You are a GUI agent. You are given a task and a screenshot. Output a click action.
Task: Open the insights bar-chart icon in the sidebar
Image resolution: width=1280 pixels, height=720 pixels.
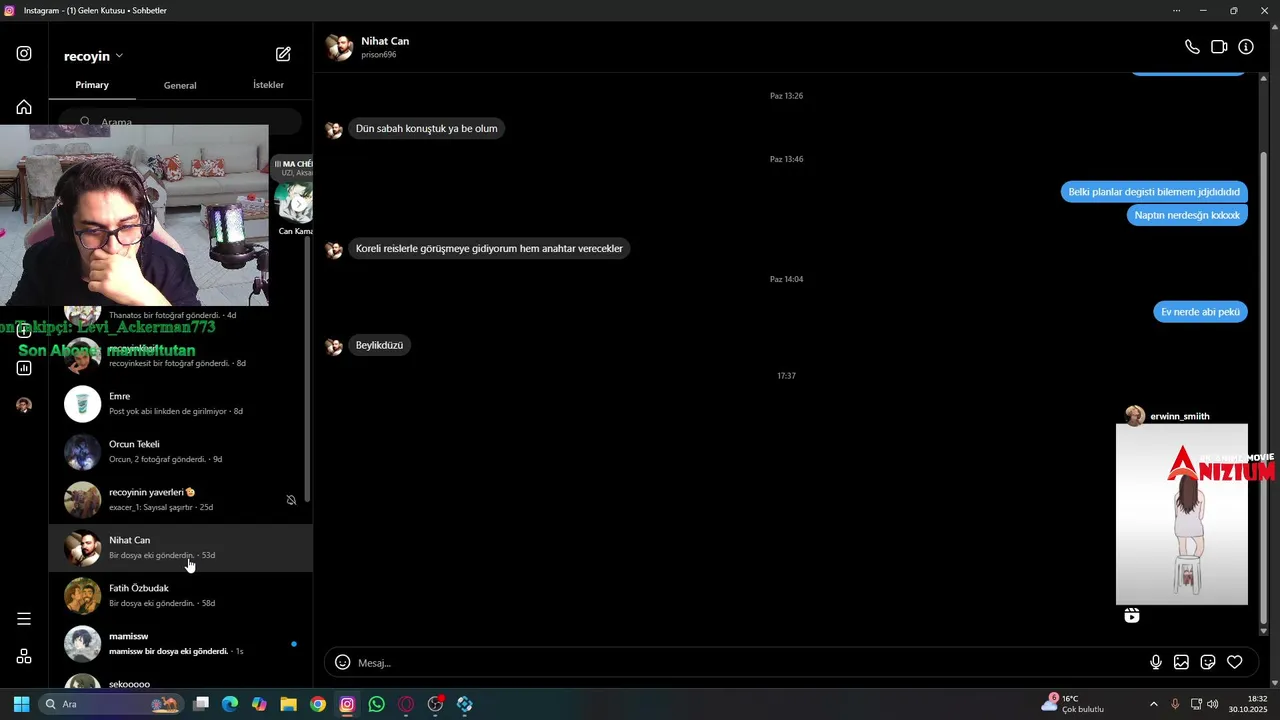[24, 368]
